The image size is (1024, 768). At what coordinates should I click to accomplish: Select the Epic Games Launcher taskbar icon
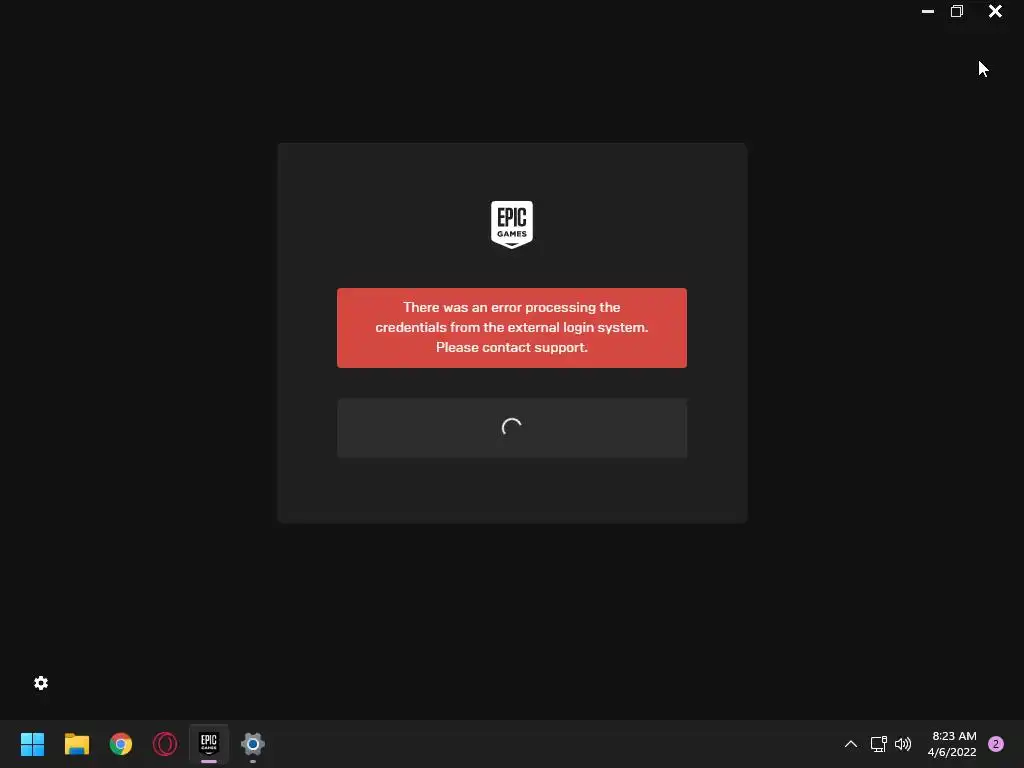(x=209, y=743)
